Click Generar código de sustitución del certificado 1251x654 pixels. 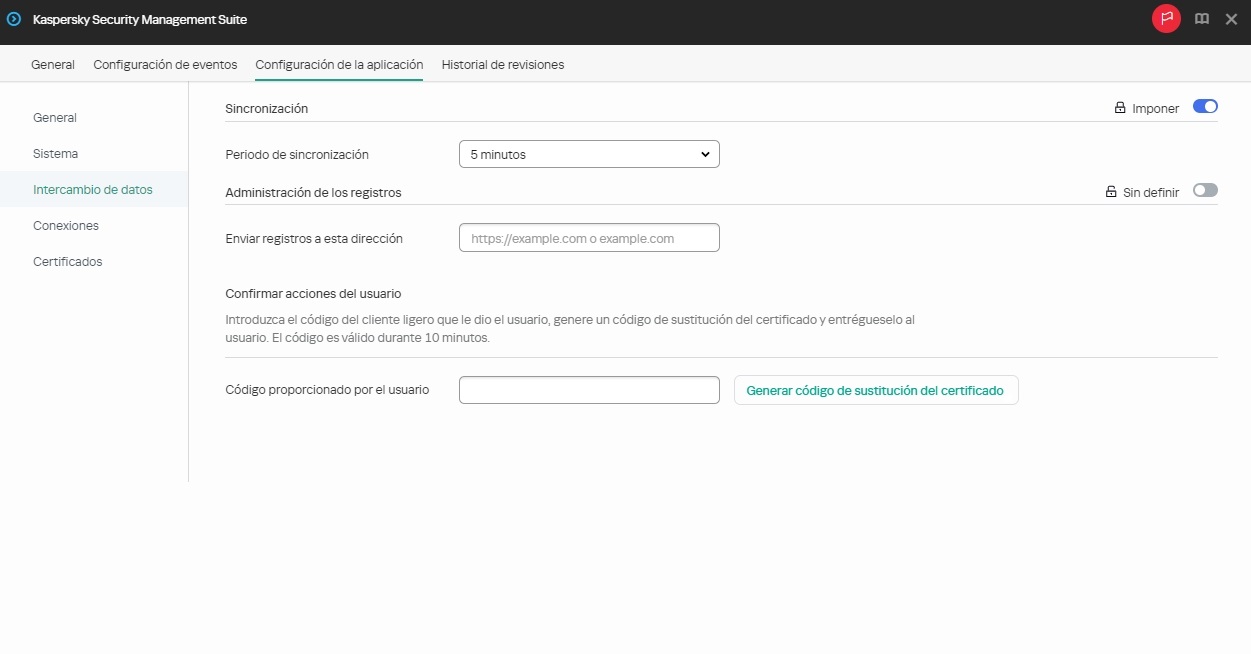click(x=875, y=390)
